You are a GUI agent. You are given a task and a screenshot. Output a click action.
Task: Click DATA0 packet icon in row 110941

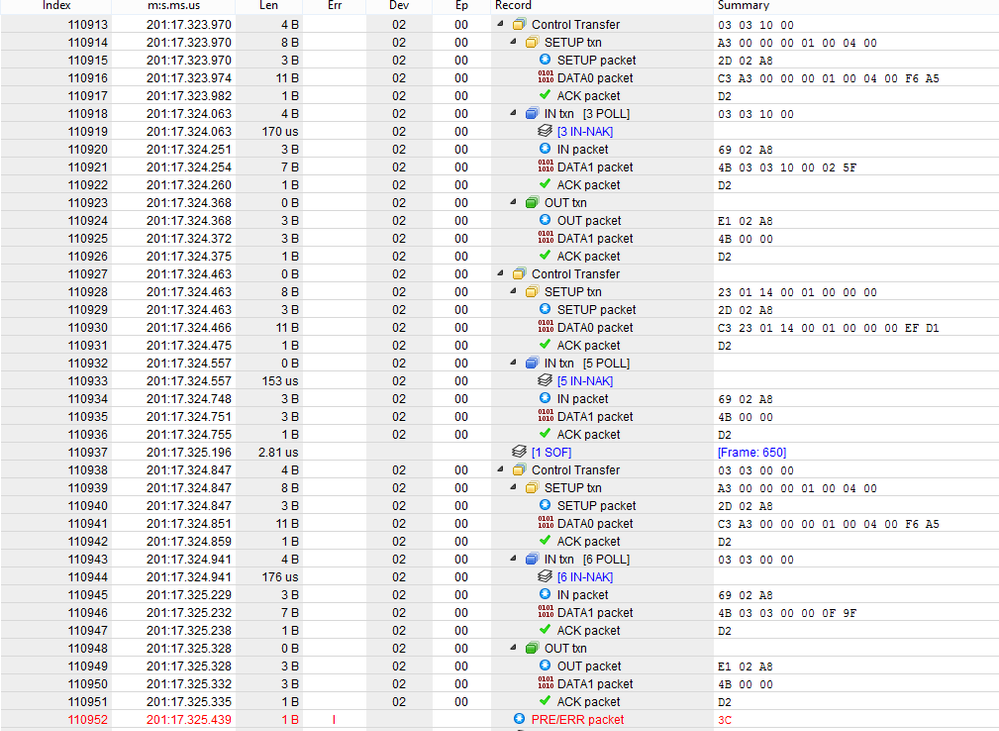[545, 523]
